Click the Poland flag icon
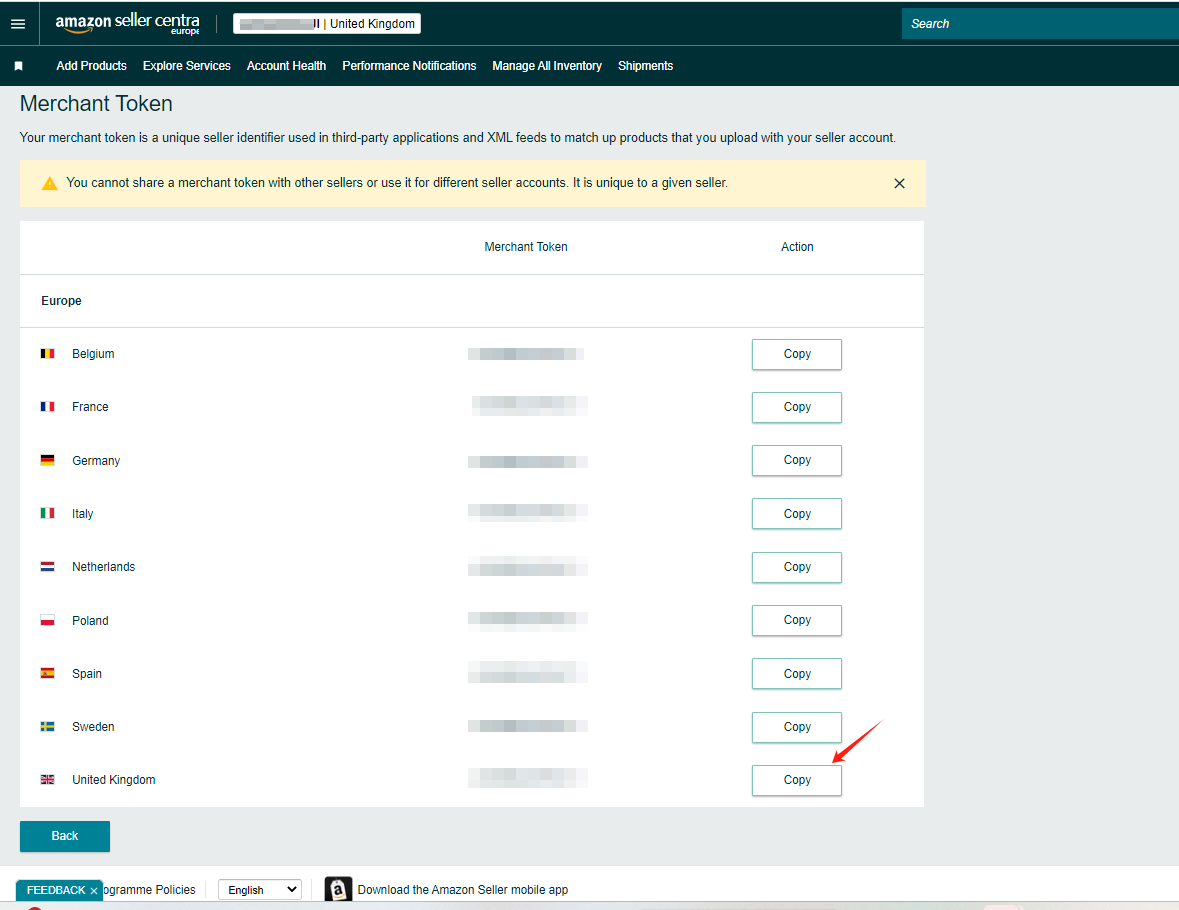 click(47, 620)
